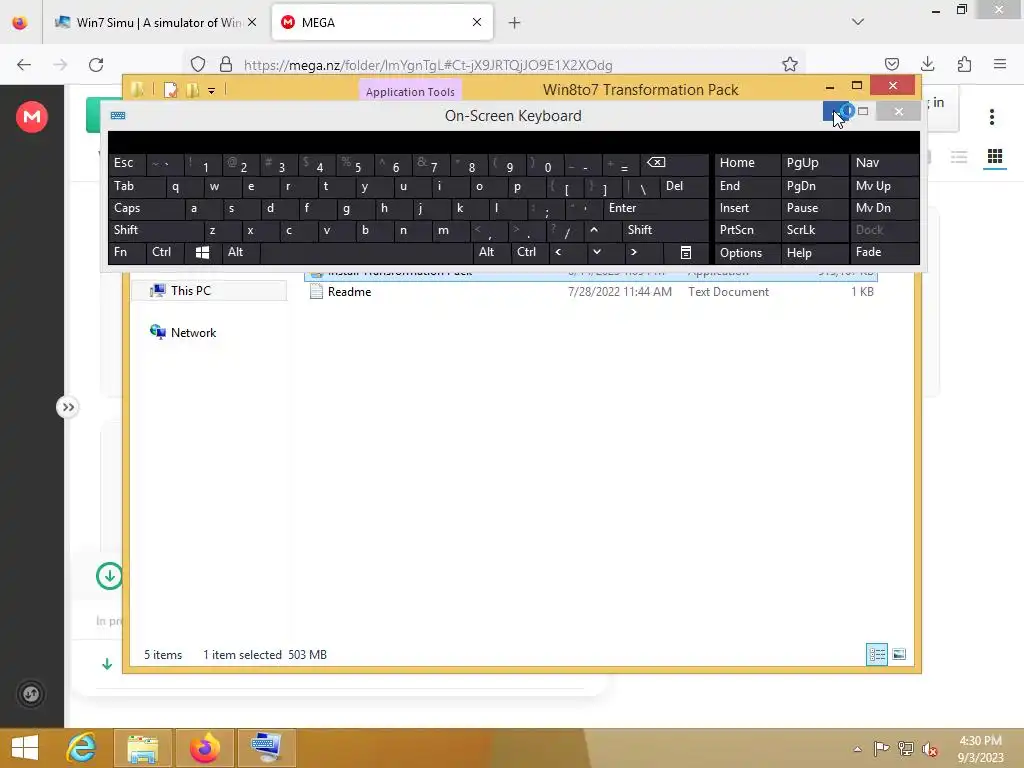Expand the MEGA sidebar with double-chevron button
The height and width of the screenshot is (768, 1024).
pyautogui.click(x=67, y=408)
